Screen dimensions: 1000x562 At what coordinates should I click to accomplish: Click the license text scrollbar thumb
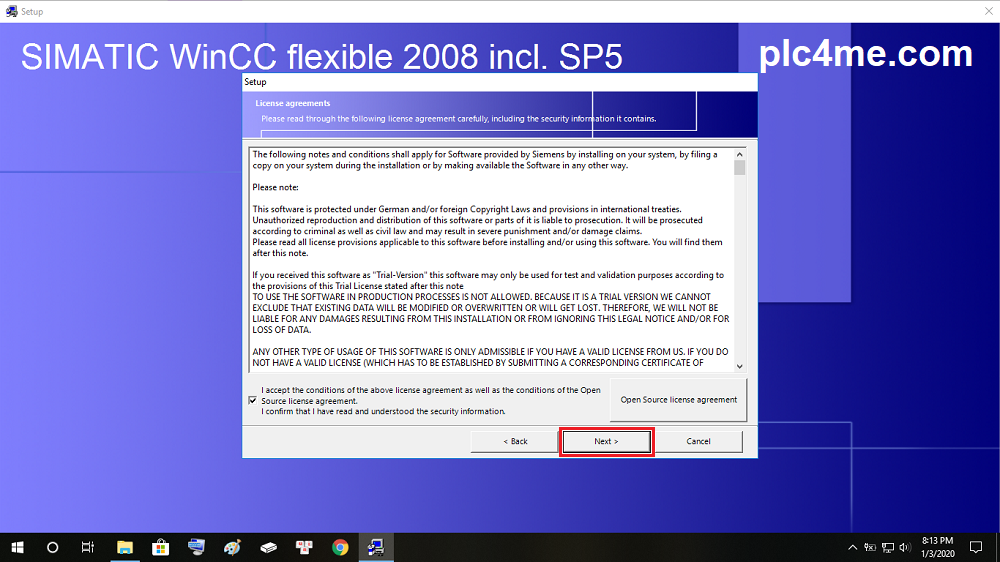740,168
